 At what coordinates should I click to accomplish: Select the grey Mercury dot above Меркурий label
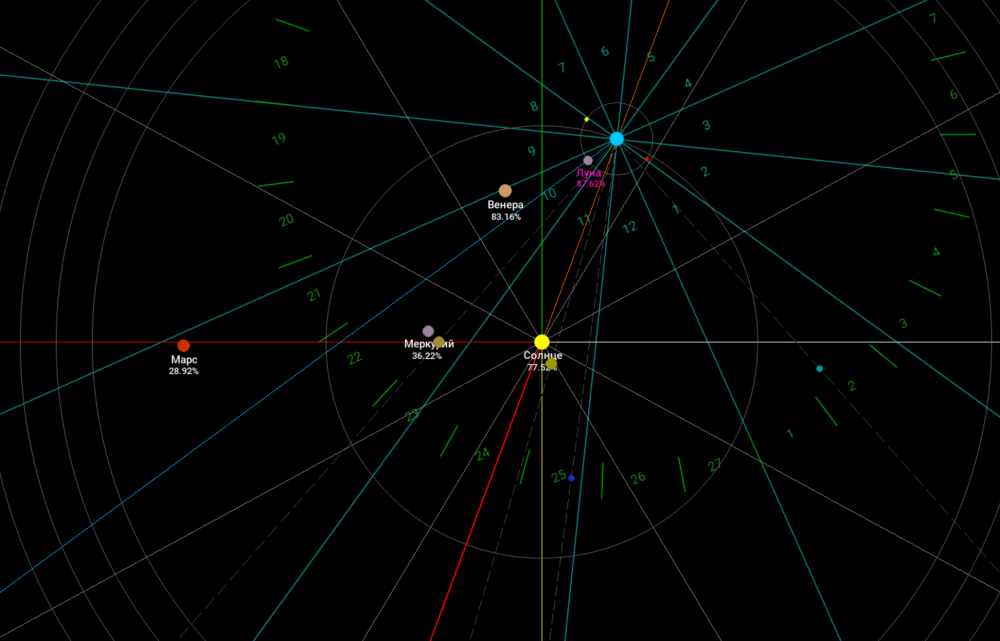[x=428, y=331]
